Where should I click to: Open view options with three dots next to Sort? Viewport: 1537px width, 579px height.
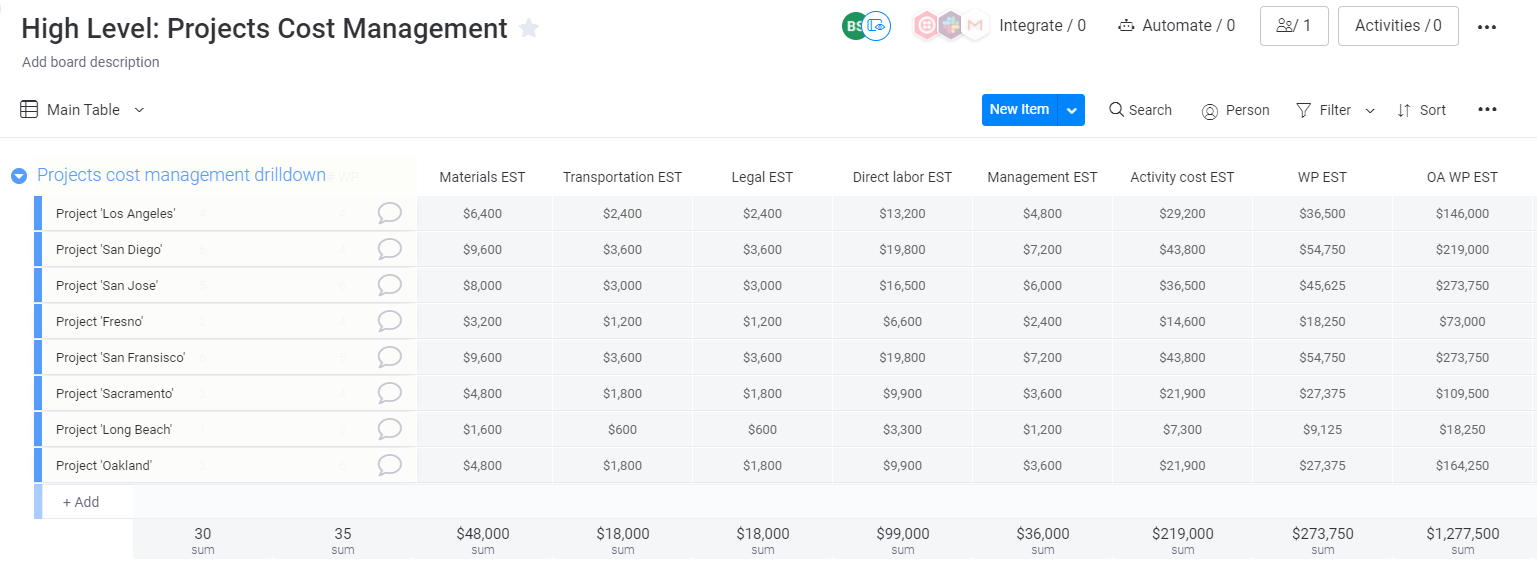pos(1487,109)
